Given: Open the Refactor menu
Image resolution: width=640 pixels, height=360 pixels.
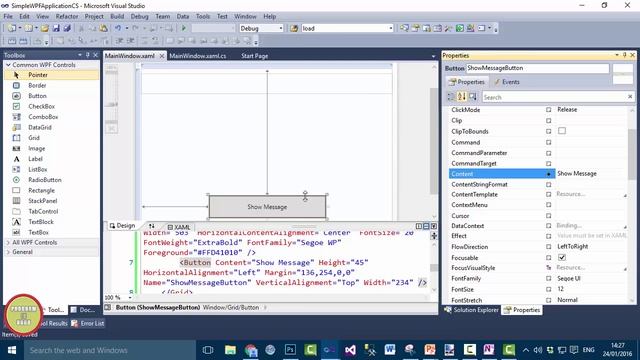Looking at the screenshot, I should click(x=67, y=16).
